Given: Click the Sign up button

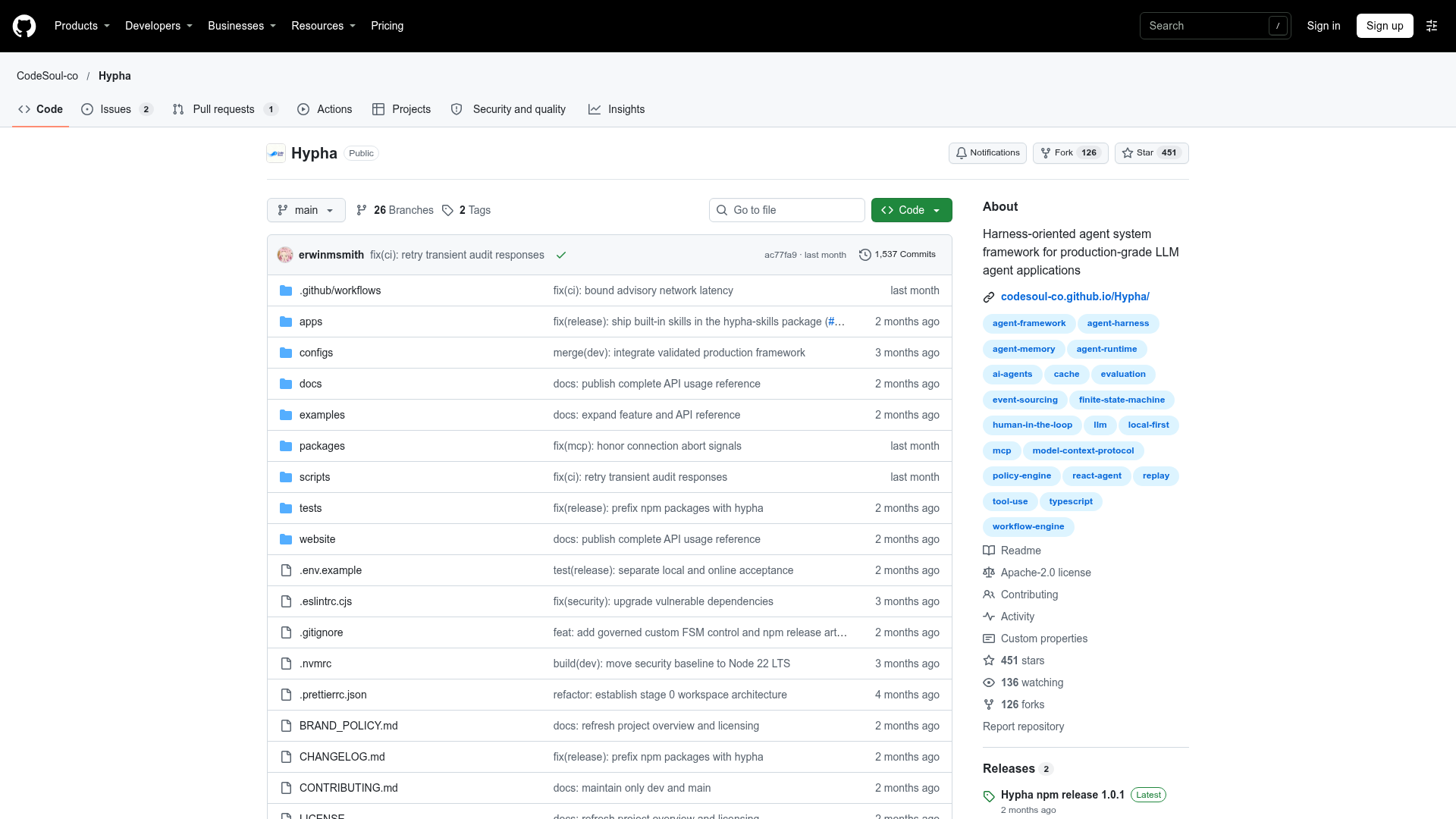Looking at the screenshot, I should (1385, 26).
